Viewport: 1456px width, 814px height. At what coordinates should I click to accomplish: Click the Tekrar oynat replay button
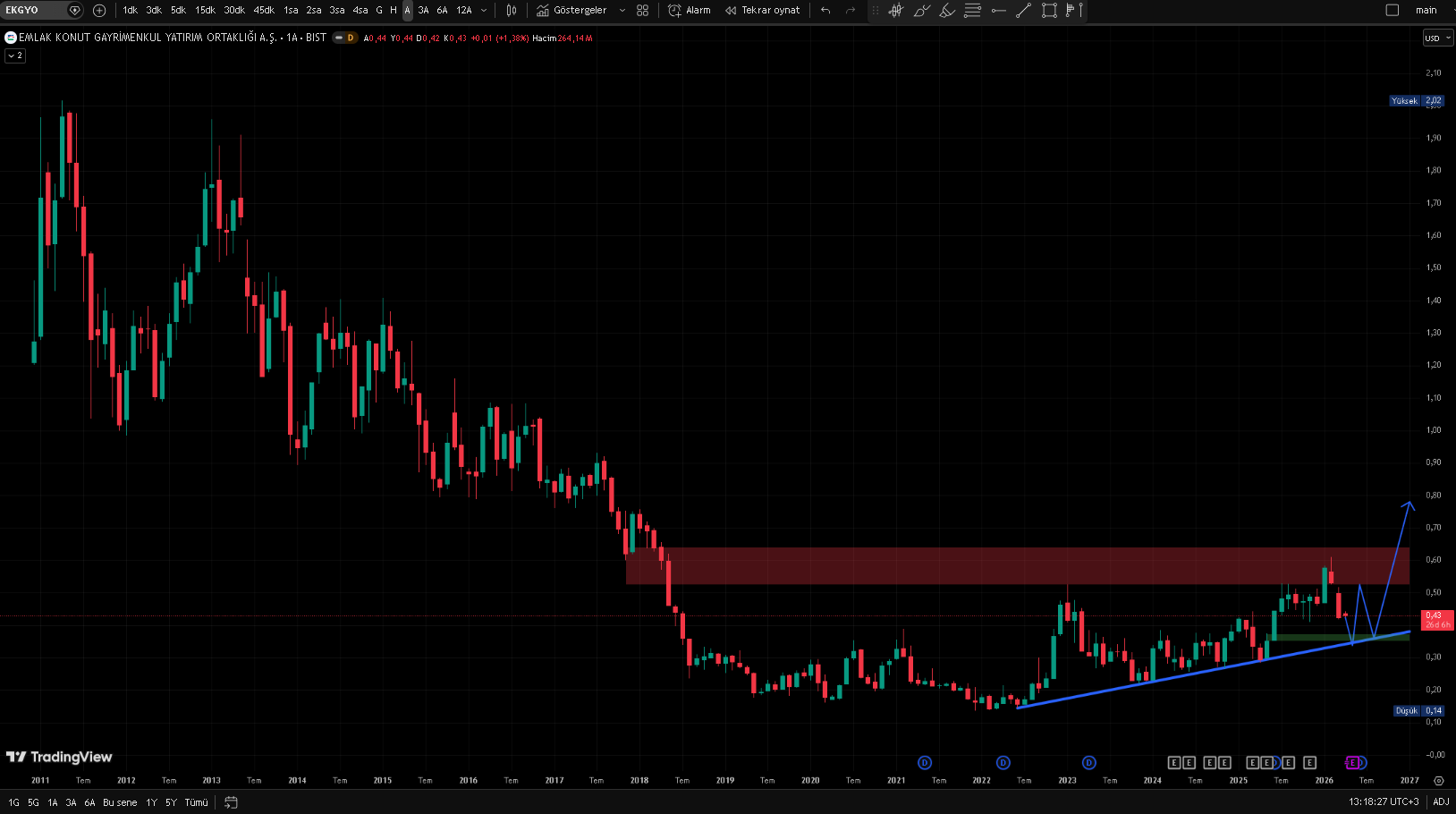click(x=762, y=11)
